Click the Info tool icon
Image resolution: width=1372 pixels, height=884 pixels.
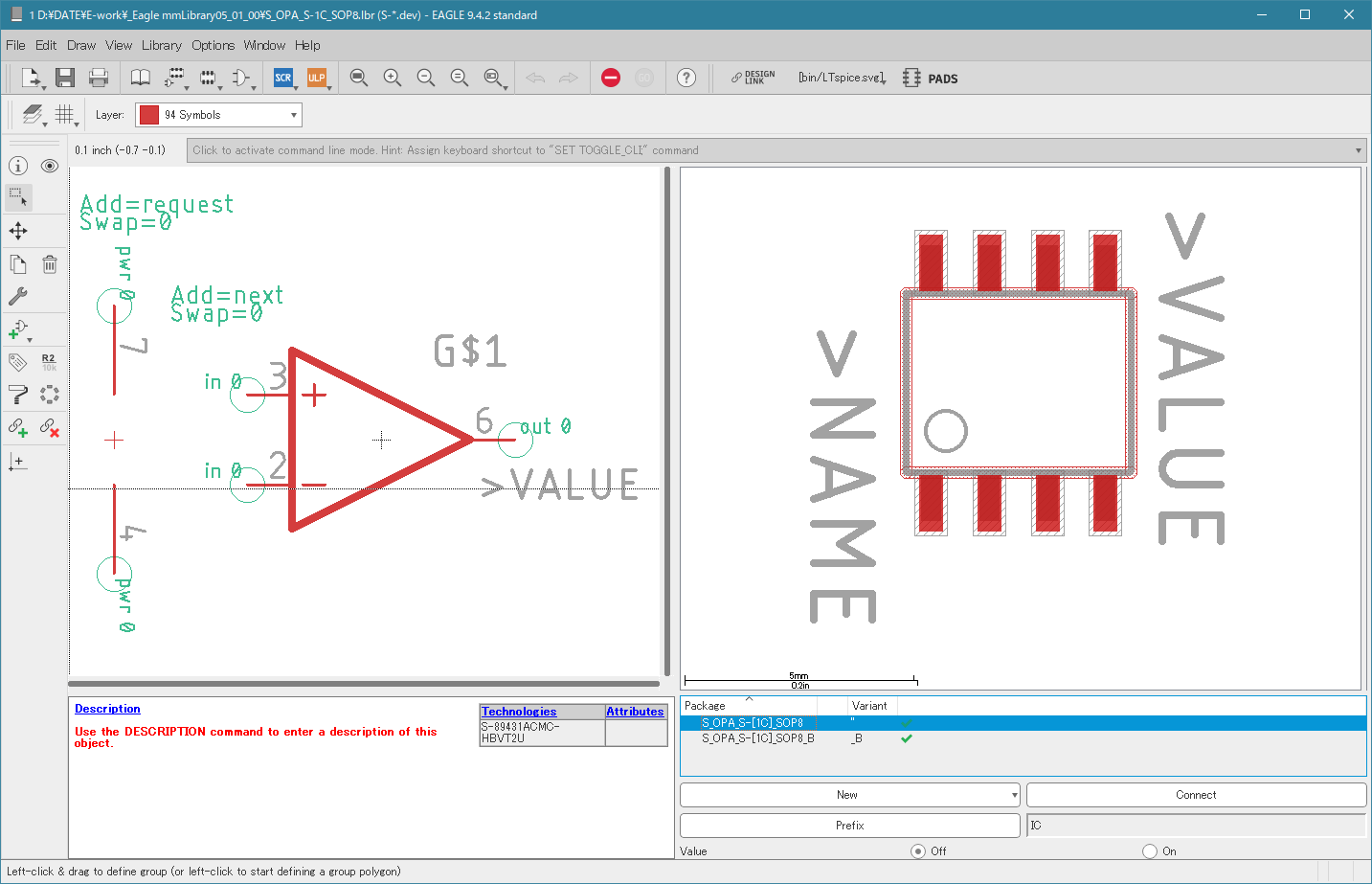[x=18, y=166]
